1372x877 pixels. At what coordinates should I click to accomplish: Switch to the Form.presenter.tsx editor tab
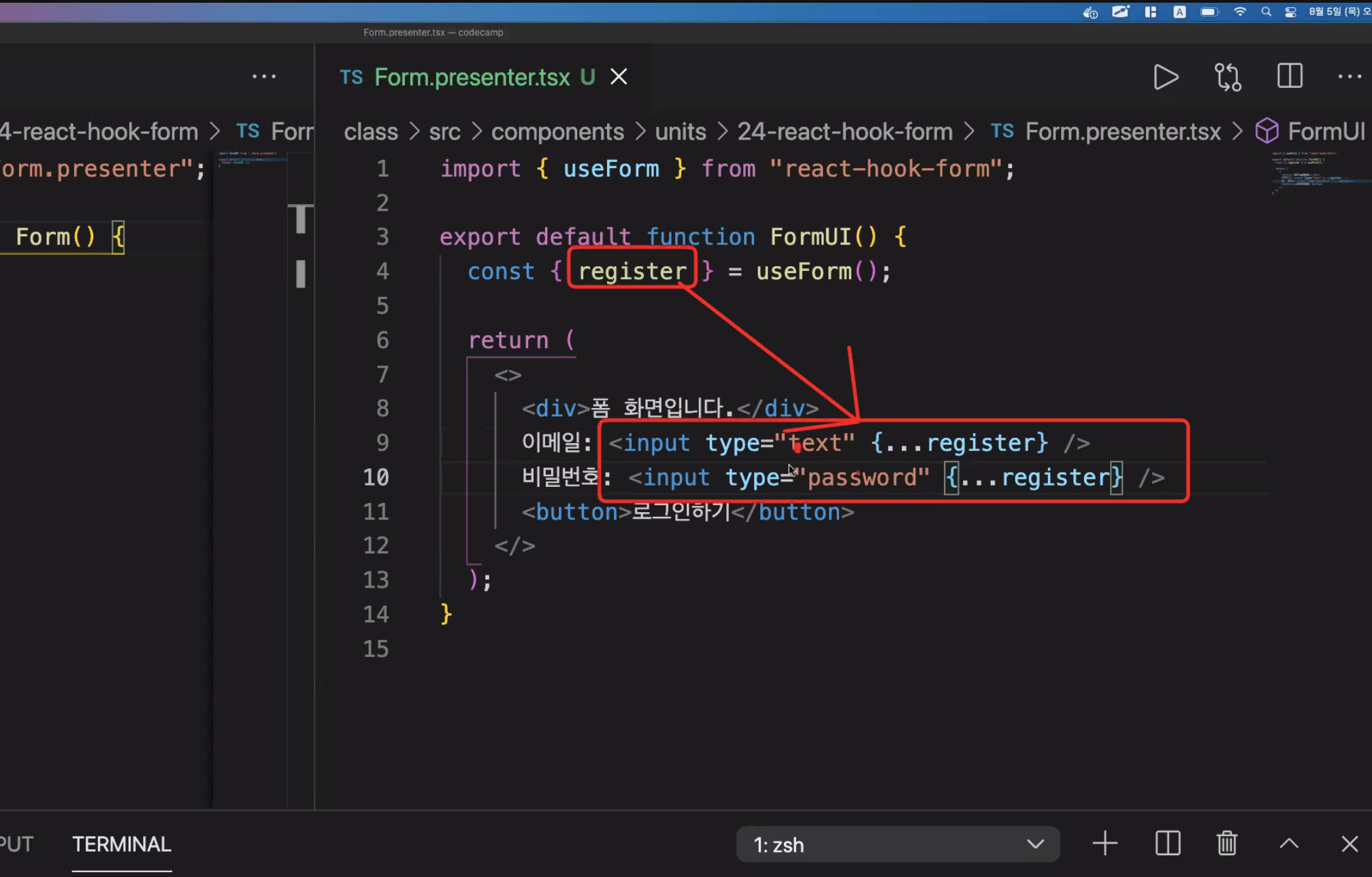[x=472, y=78]
